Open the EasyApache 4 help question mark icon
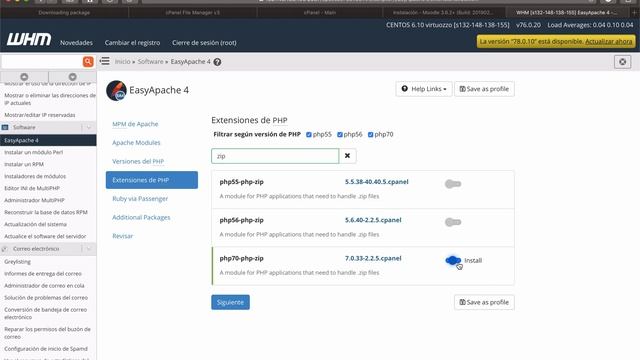 coord(217,62)
